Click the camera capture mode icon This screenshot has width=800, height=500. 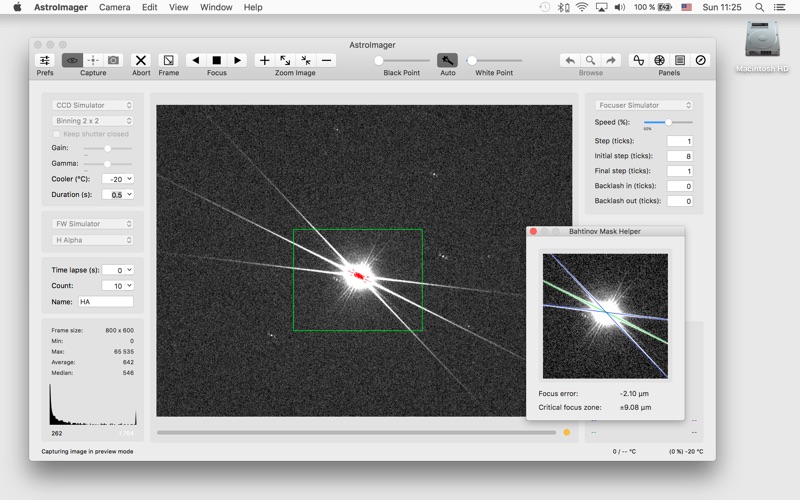point(114,61)
